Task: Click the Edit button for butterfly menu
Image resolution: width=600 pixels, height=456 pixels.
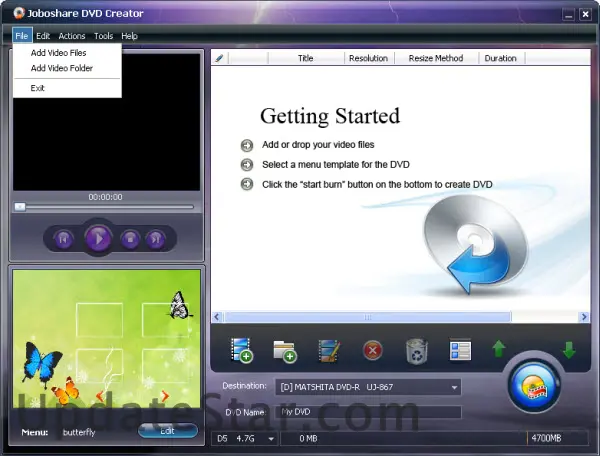Action: (167, 431)
